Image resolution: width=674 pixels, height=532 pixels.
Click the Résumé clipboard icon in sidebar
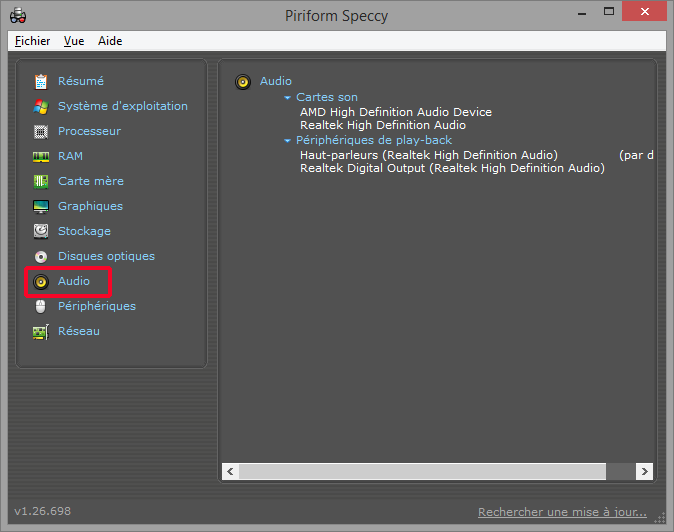(x=41, y=81)
